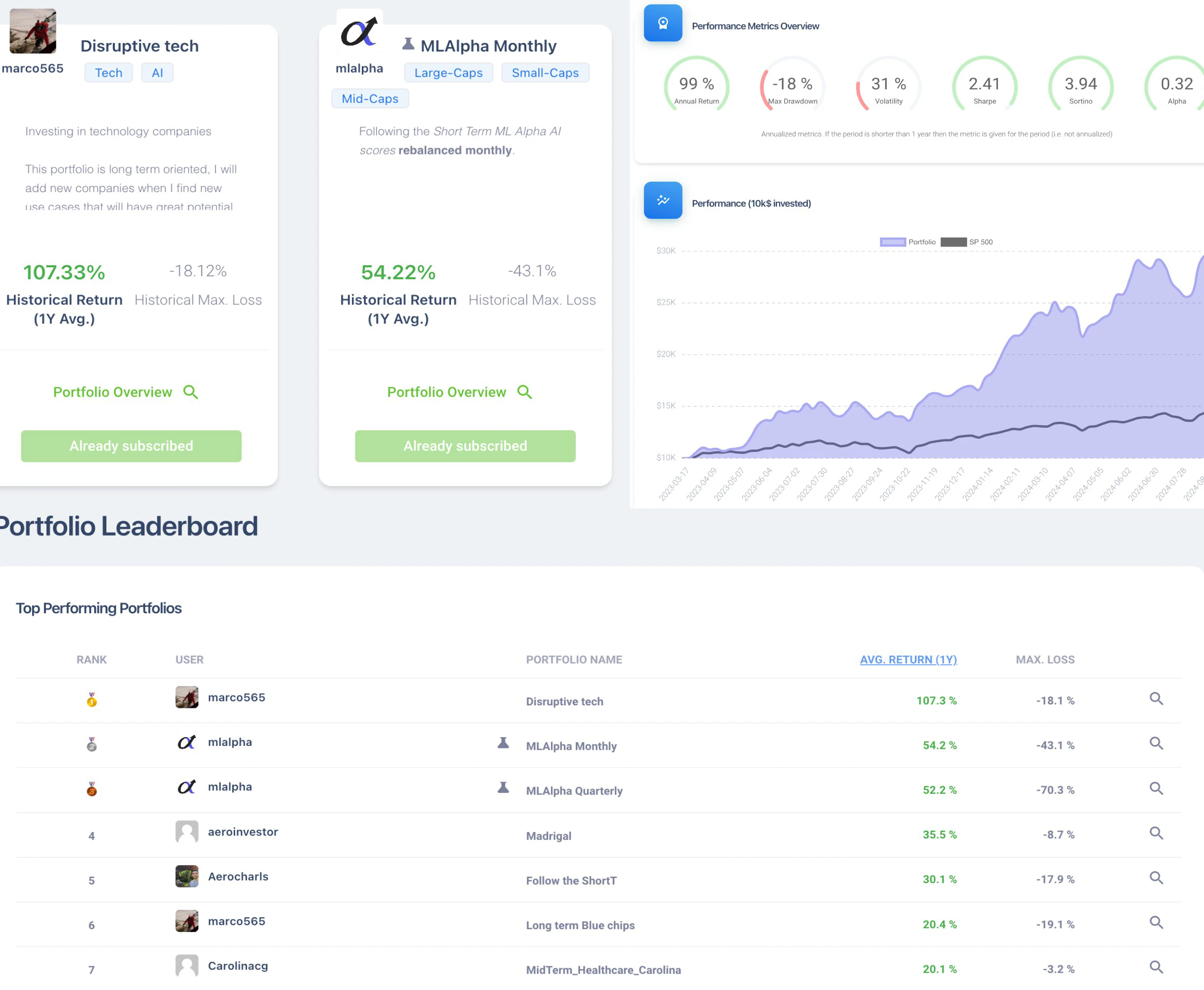The image size is (1204, 990).
Task: Select the Small-Caps tag on MLAlpha card
Action: tap(545, 71)
